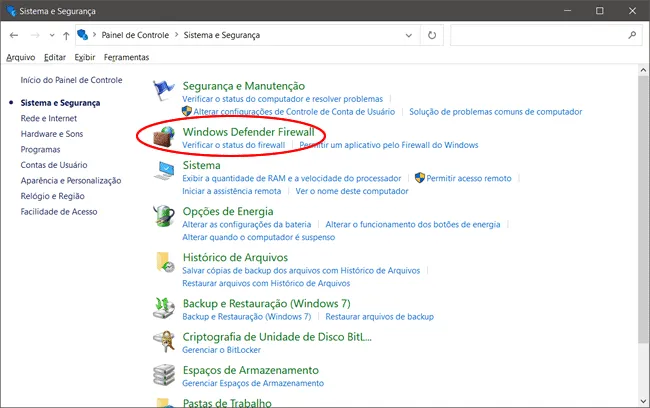Screen dimensions: 650x408
Task: Go up one level with the up arrow
Action: tap(66, 35)
